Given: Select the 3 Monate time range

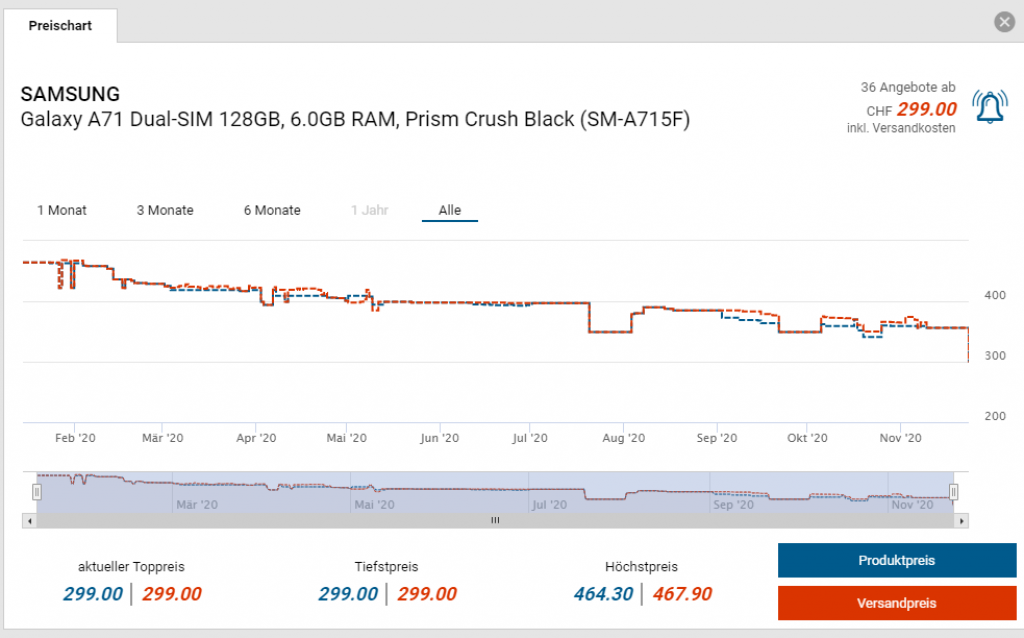Looking at the screenshot, I should point(165,210).
